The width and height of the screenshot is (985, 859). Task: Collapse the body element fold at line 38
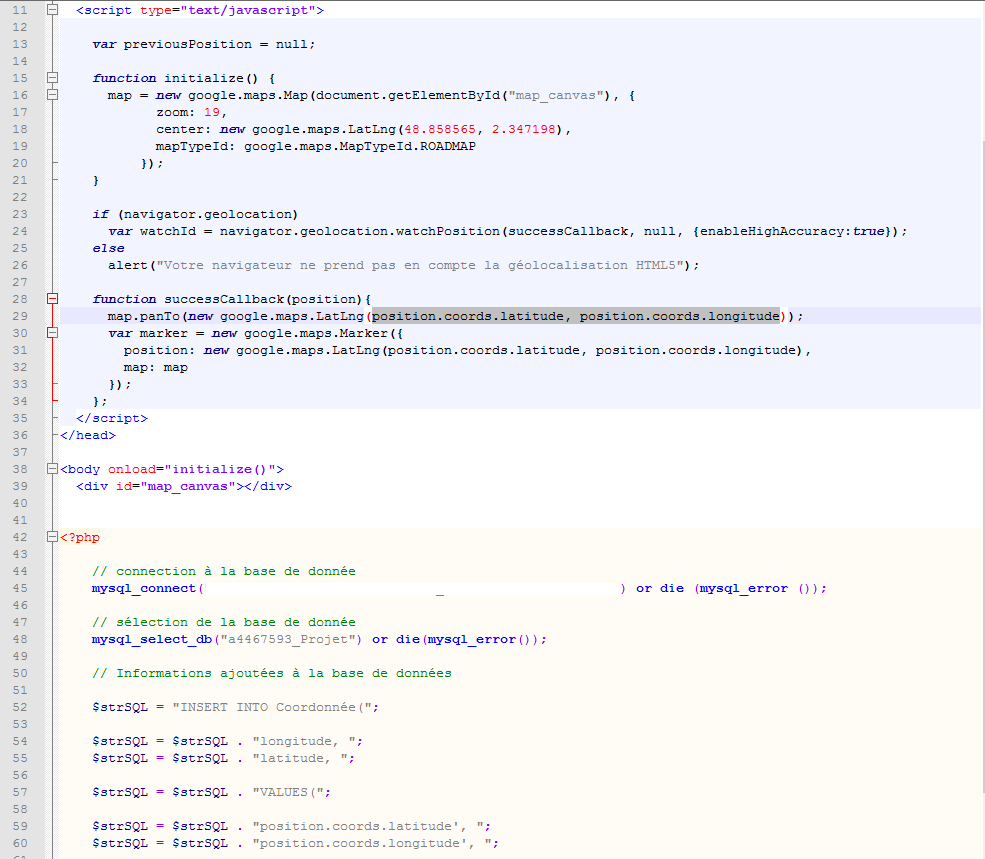51,469
